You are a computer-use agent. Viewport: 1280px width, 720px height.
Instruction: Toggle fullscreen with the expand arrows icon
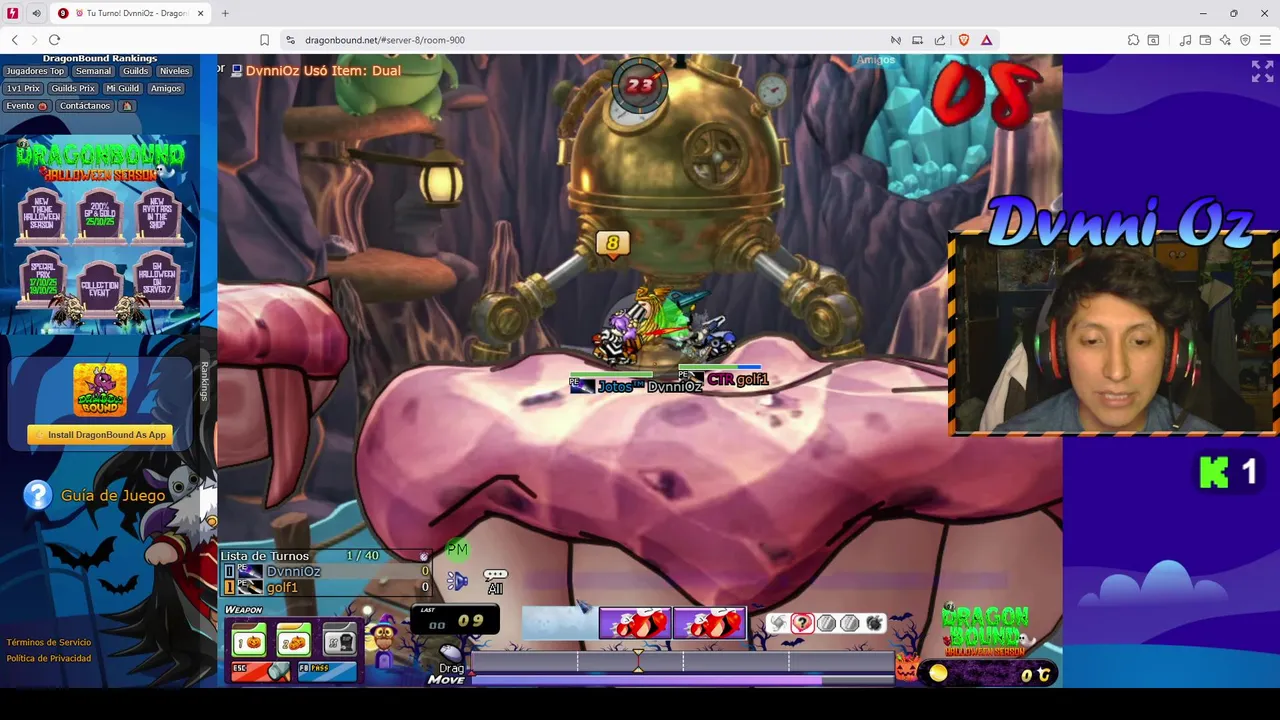1262,71
